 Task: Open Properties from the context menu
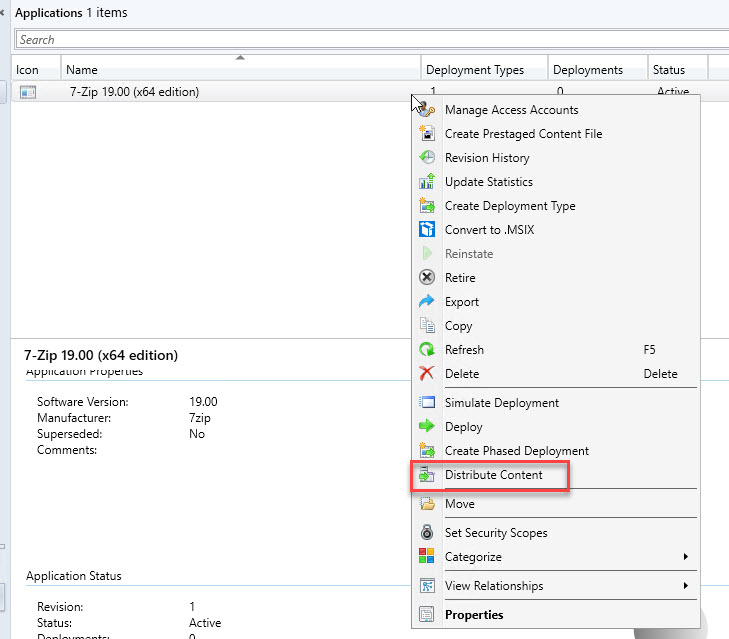coord(474,615)
